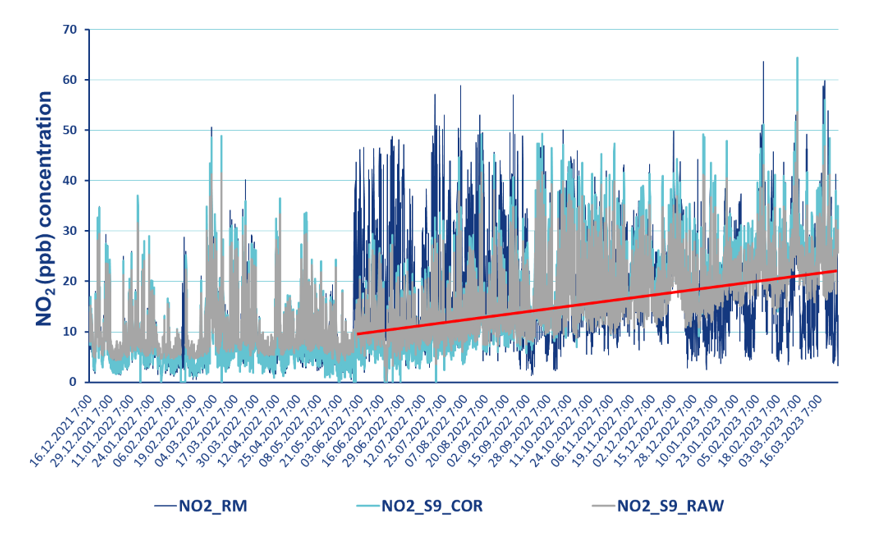Select the 30 value on the vertical axis

click(69, 232)
